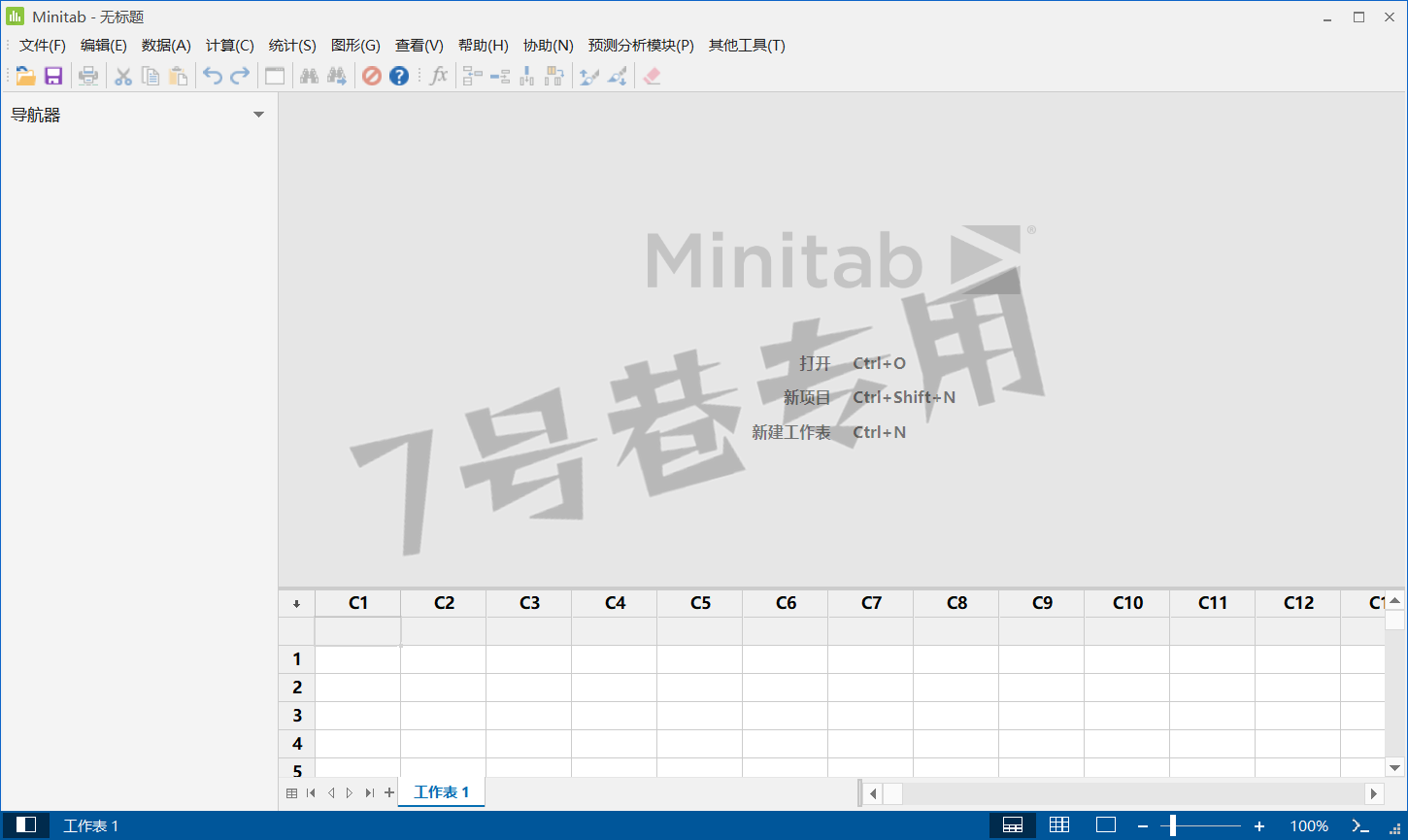
Task: Click the horizontal scrollbar right arrow
Action: click(x=1374, y=793)
